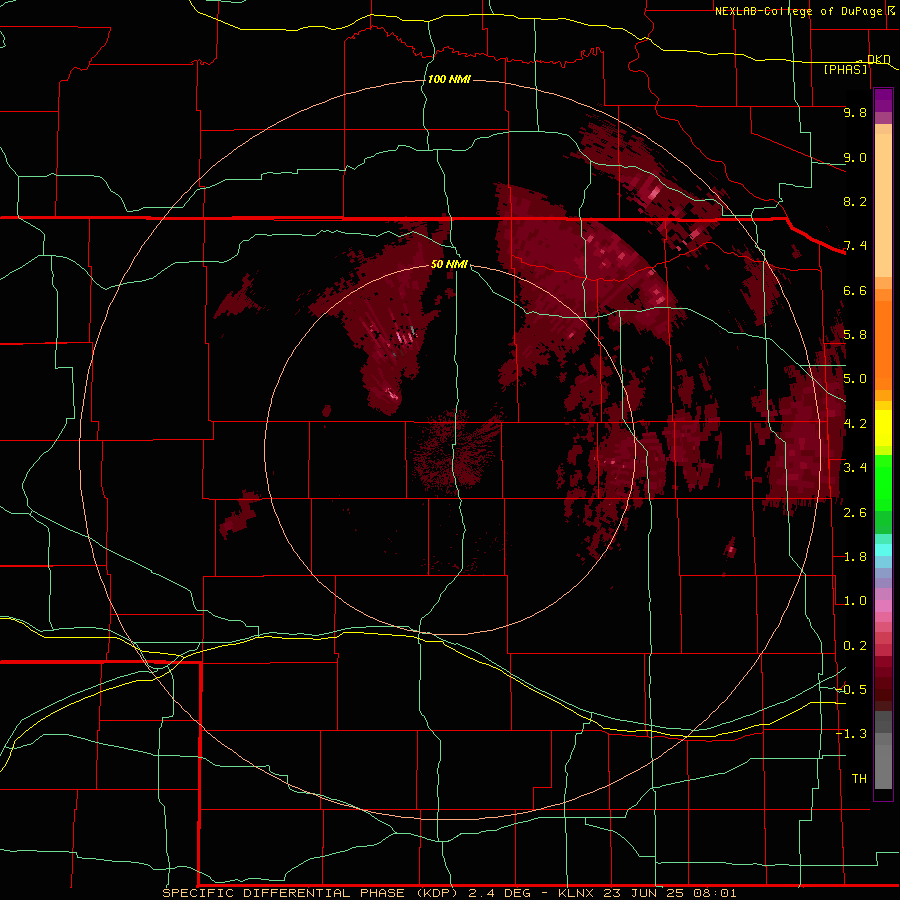The width and height of the screenshot is (900, 900).
Task: Click the 6.6 value on color scale
Action: (855, 290)
